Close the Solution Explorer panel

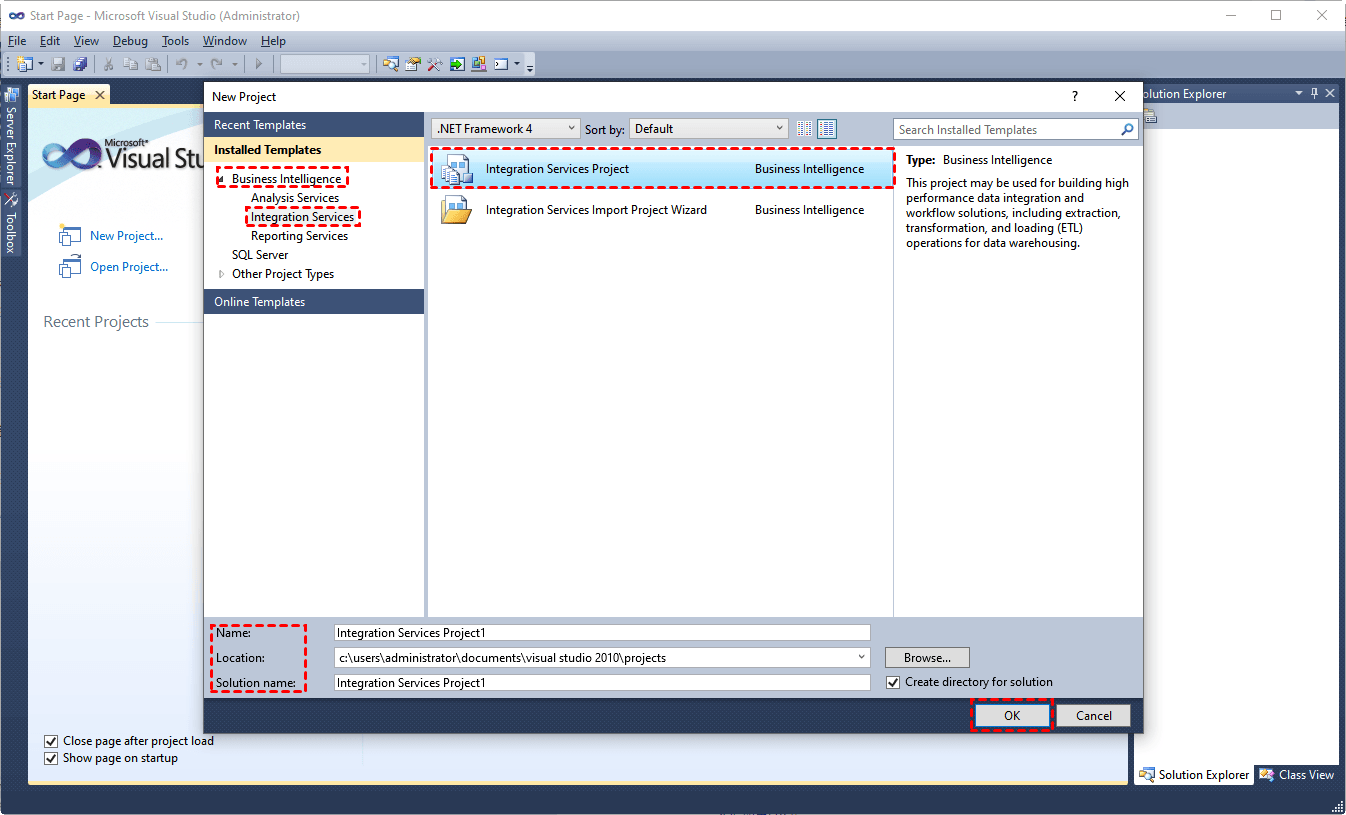[x=1330, y=93]
